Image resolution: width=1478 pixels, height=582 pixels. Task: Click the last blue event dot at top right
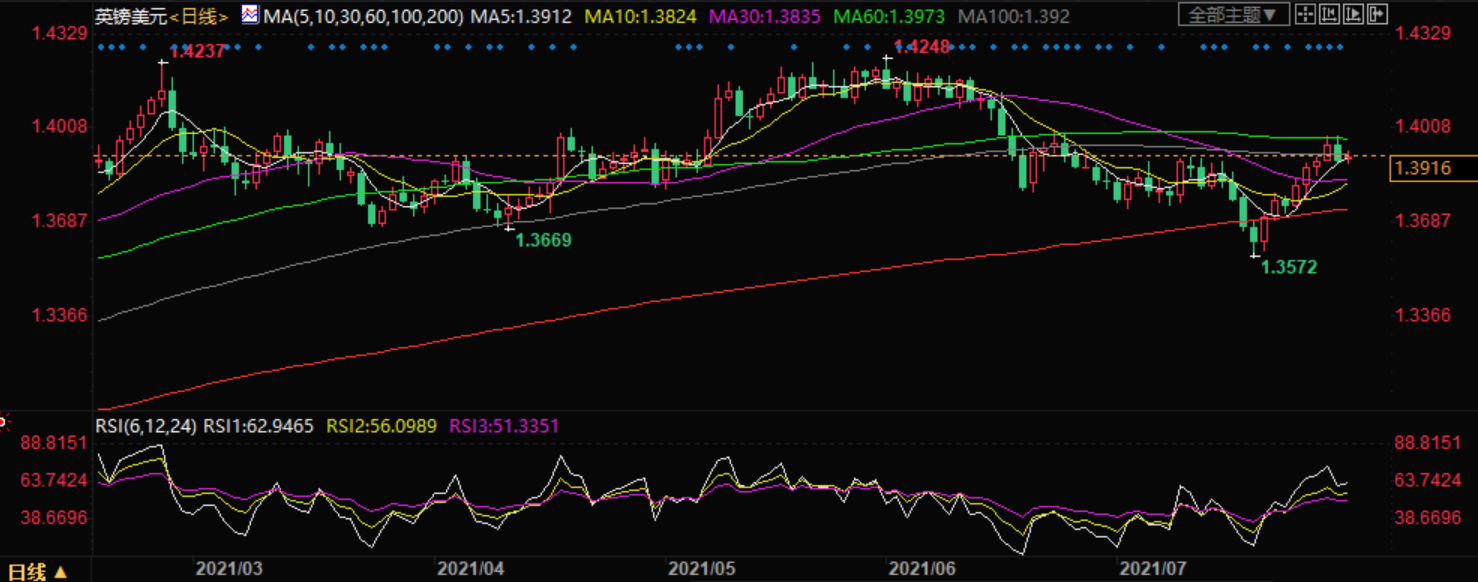[1341, 47]
